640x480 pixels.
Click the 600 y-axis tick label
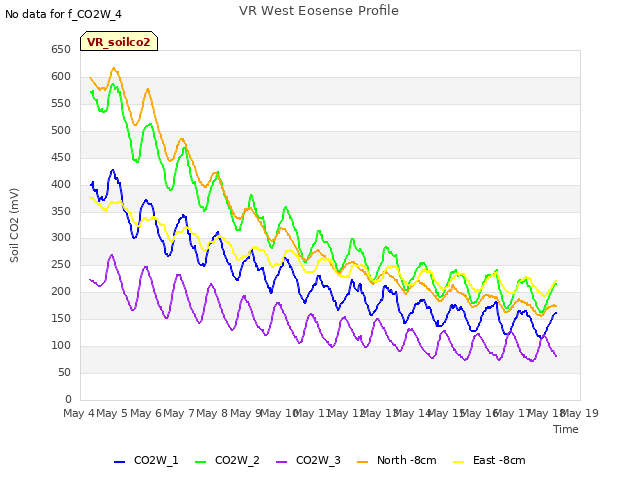61,76
